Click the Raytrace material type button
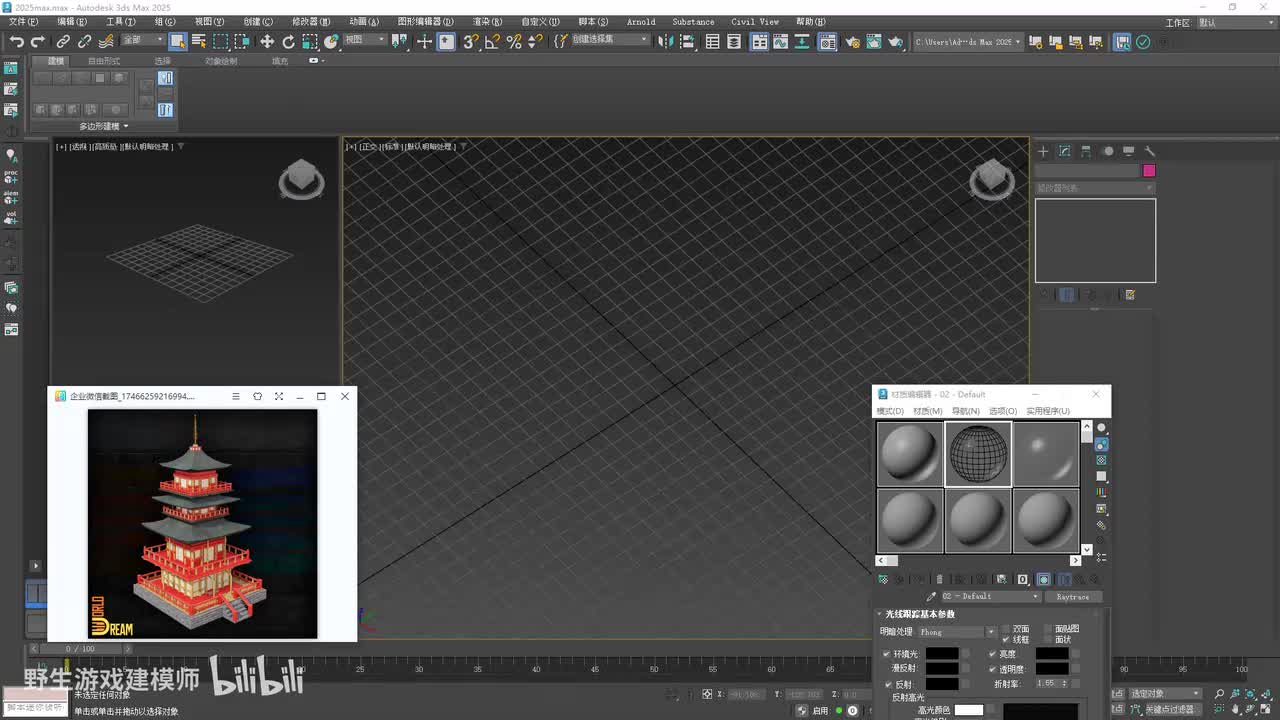 (1072, 597)
